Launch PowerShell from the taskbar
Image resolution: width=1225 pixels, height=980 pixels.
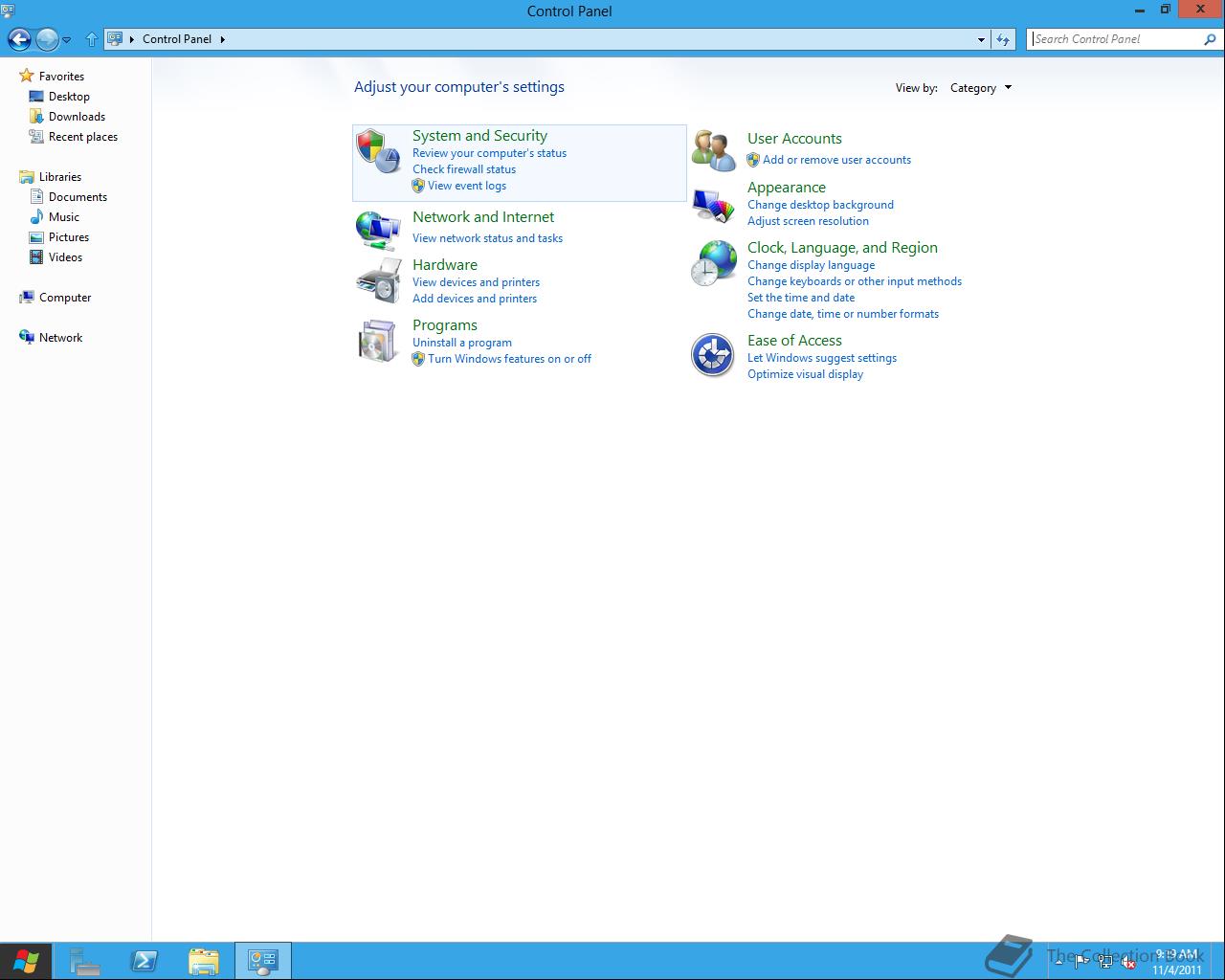[x=145, y=961]
